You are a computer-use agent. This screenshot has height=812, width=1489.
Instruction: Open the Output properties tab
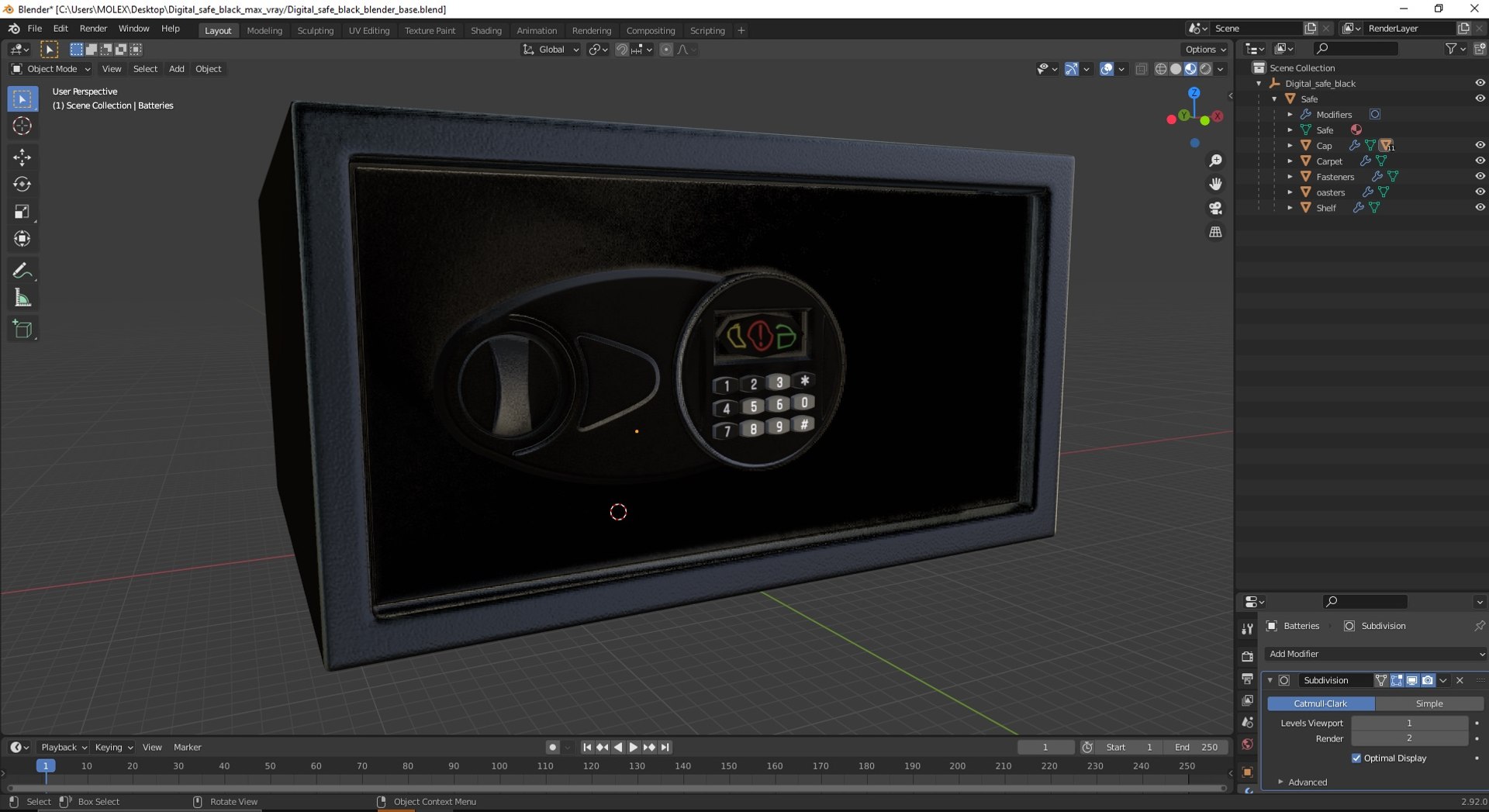click(x=1247, y=679)
